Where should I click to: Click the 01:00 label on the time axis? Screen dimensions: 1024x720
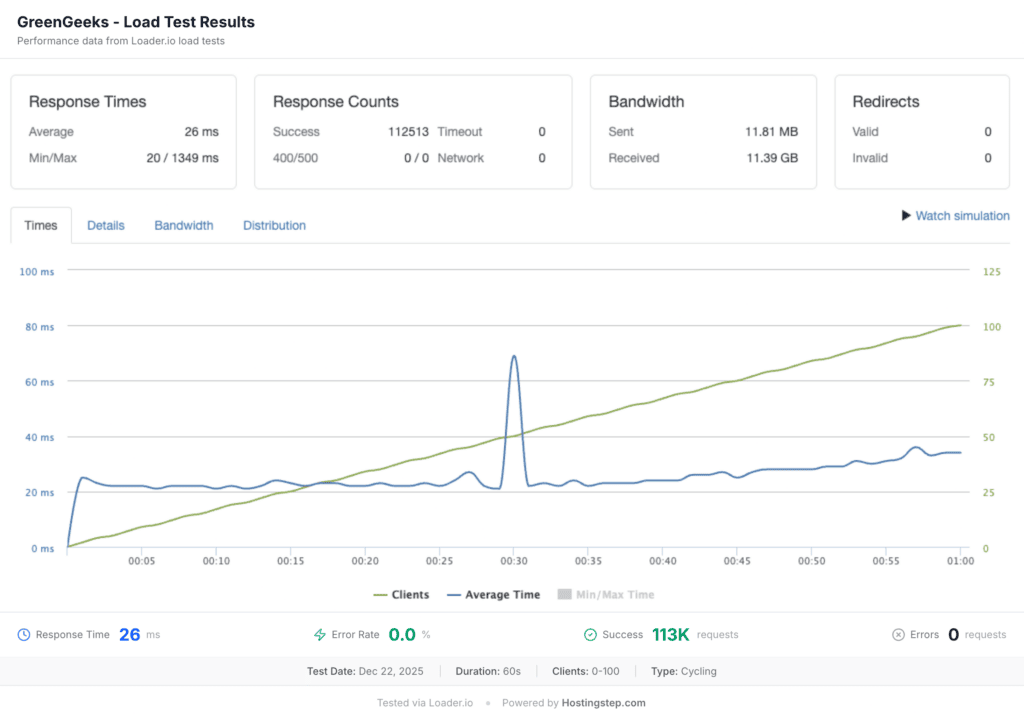click(960, 561)
